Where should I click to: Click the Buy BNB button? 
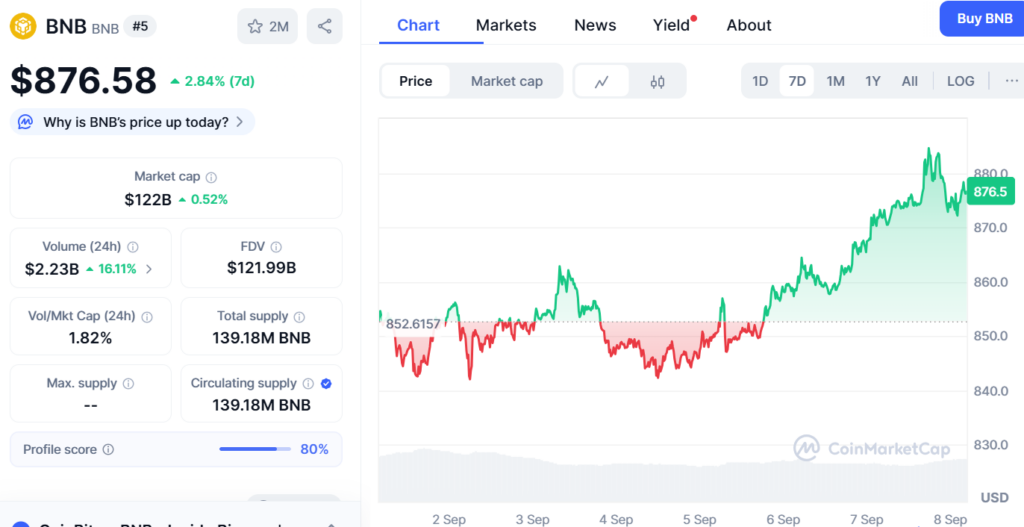(x=984, y=19)
